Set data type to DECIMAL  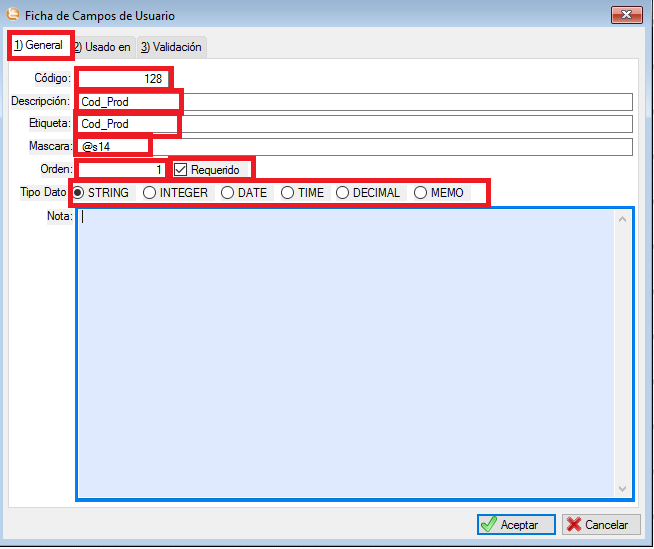343,193
